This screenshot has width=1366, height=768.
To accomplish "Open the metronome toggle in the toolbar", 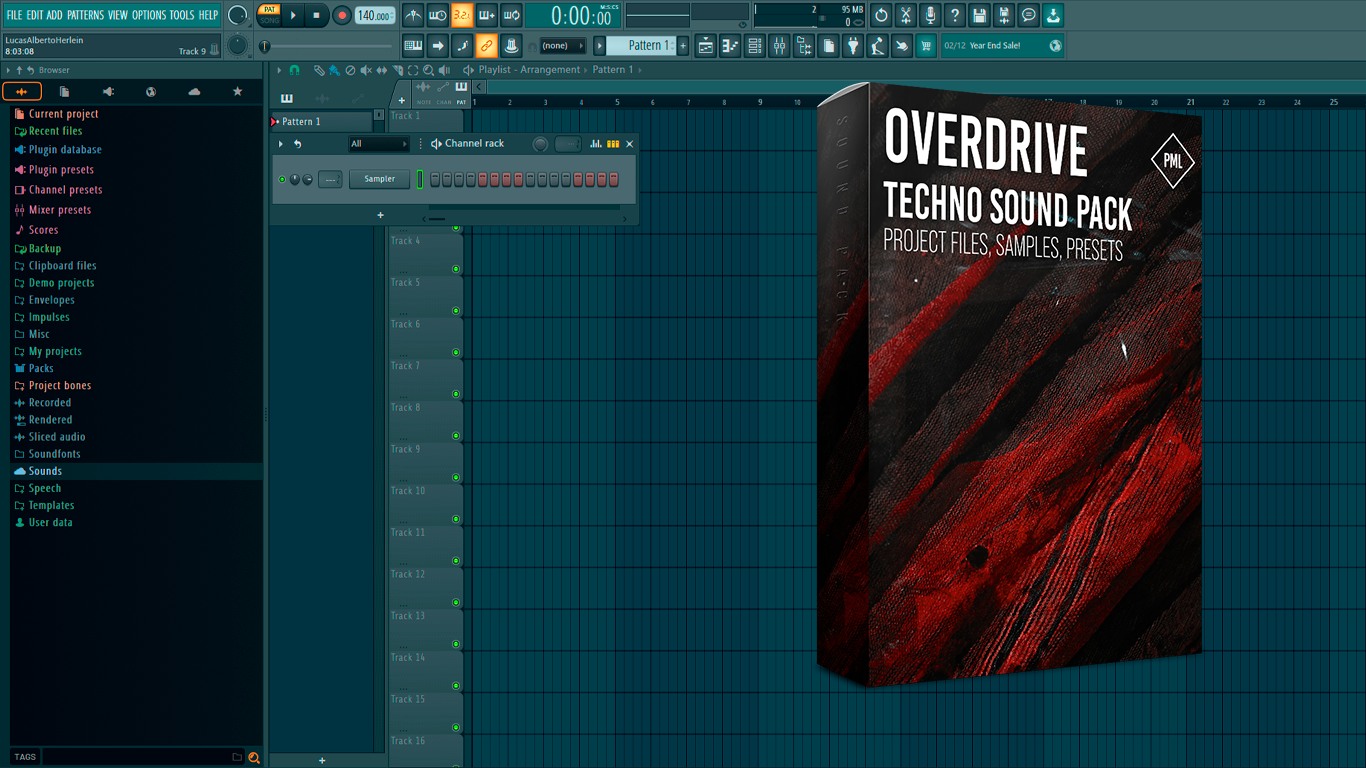I will (413, 16).
